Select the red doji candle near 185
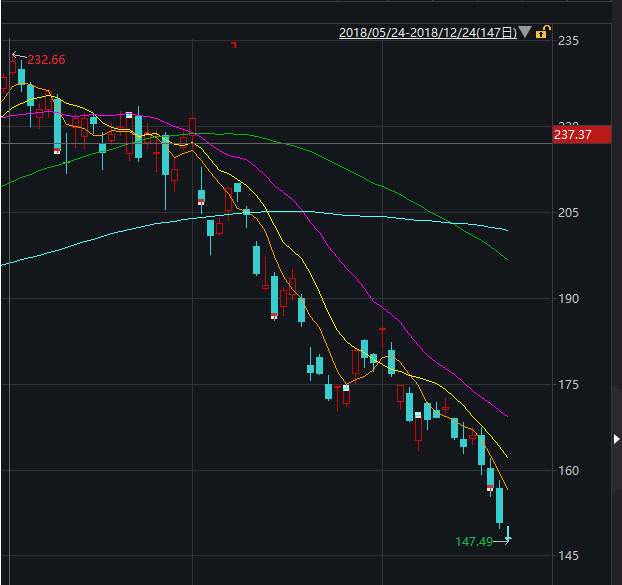The height and width of the screenshot is (585, 622). click(x=382, y=337)
